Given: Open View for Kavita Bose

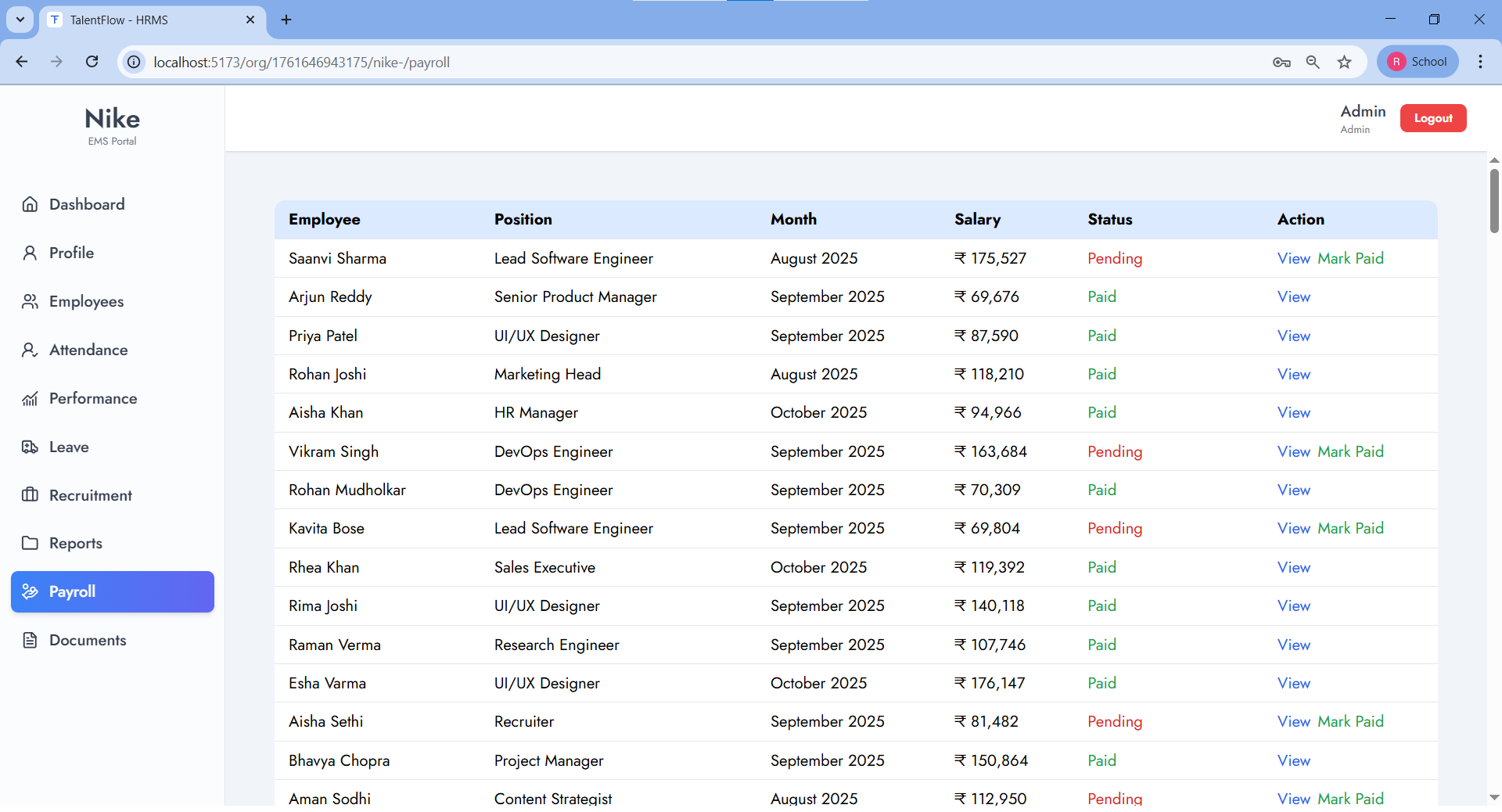Looking at the screenshot, I should (1294, 528).
